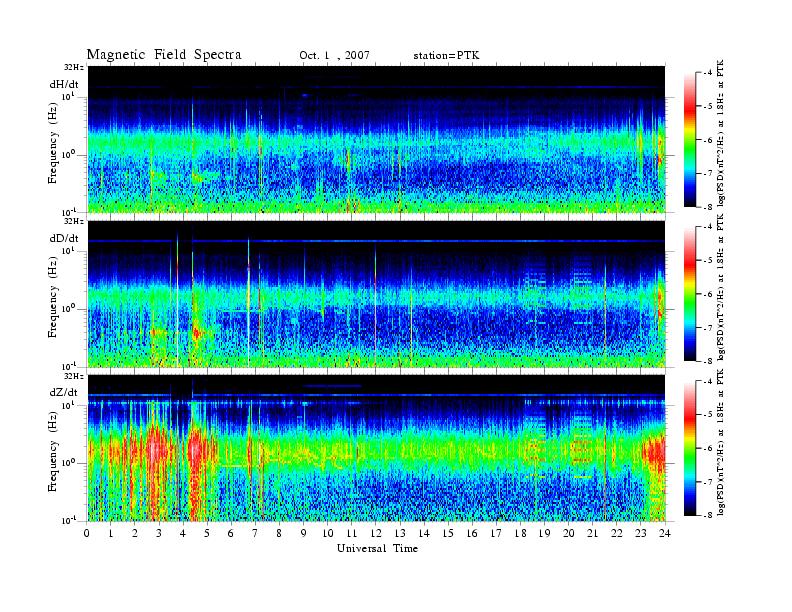The height and width of the screenshot is (612, 792).
Task: Click the log(PSD) label beside dD/dt color scale
Action: click(x=721, y=288)
